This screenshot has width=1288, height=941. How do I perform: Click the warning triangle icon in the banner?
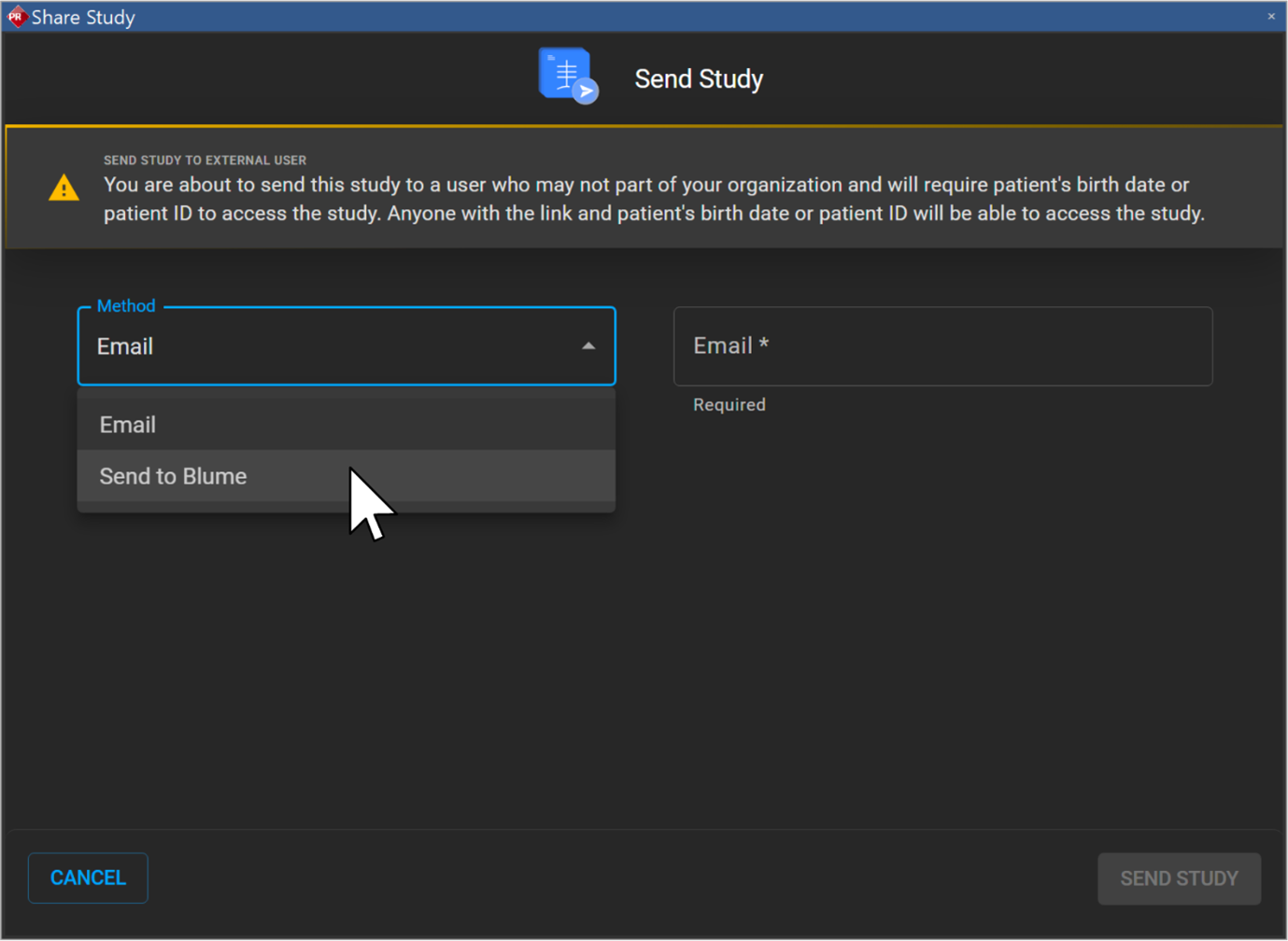pyautogui.click(x=63, y=188)
